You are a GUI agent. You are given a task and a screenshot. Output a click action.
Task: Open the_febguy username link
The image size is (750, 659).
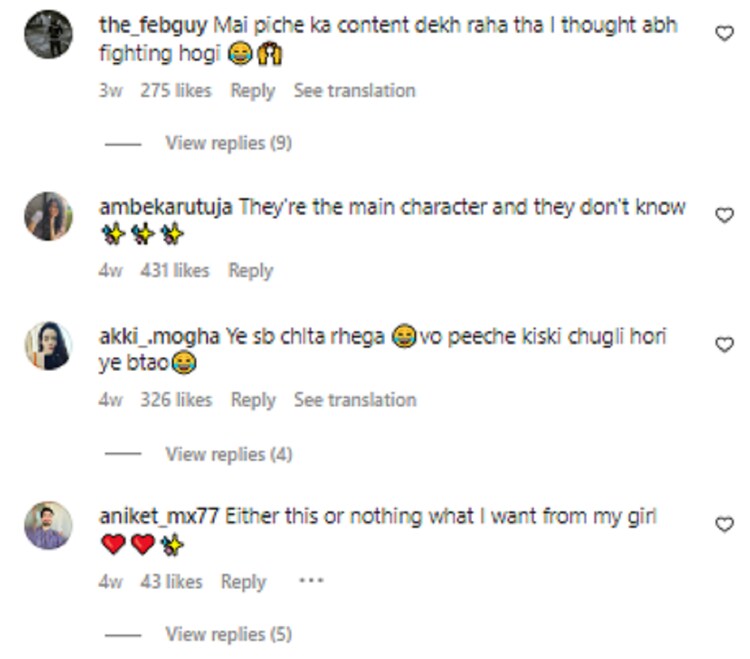pyautogui.click(x=153, y=25)
